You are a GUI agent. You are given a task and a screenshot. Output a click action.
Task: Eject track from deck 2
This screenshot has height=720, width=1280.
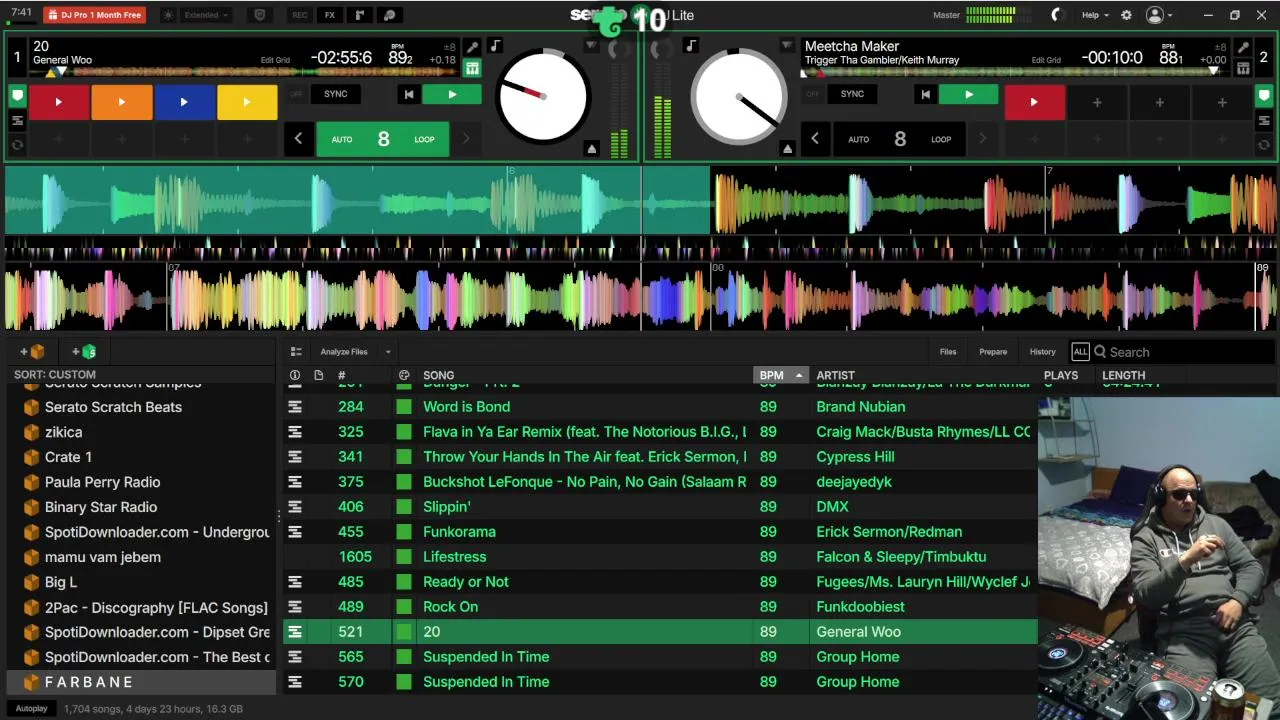click(x=787, y=149)
